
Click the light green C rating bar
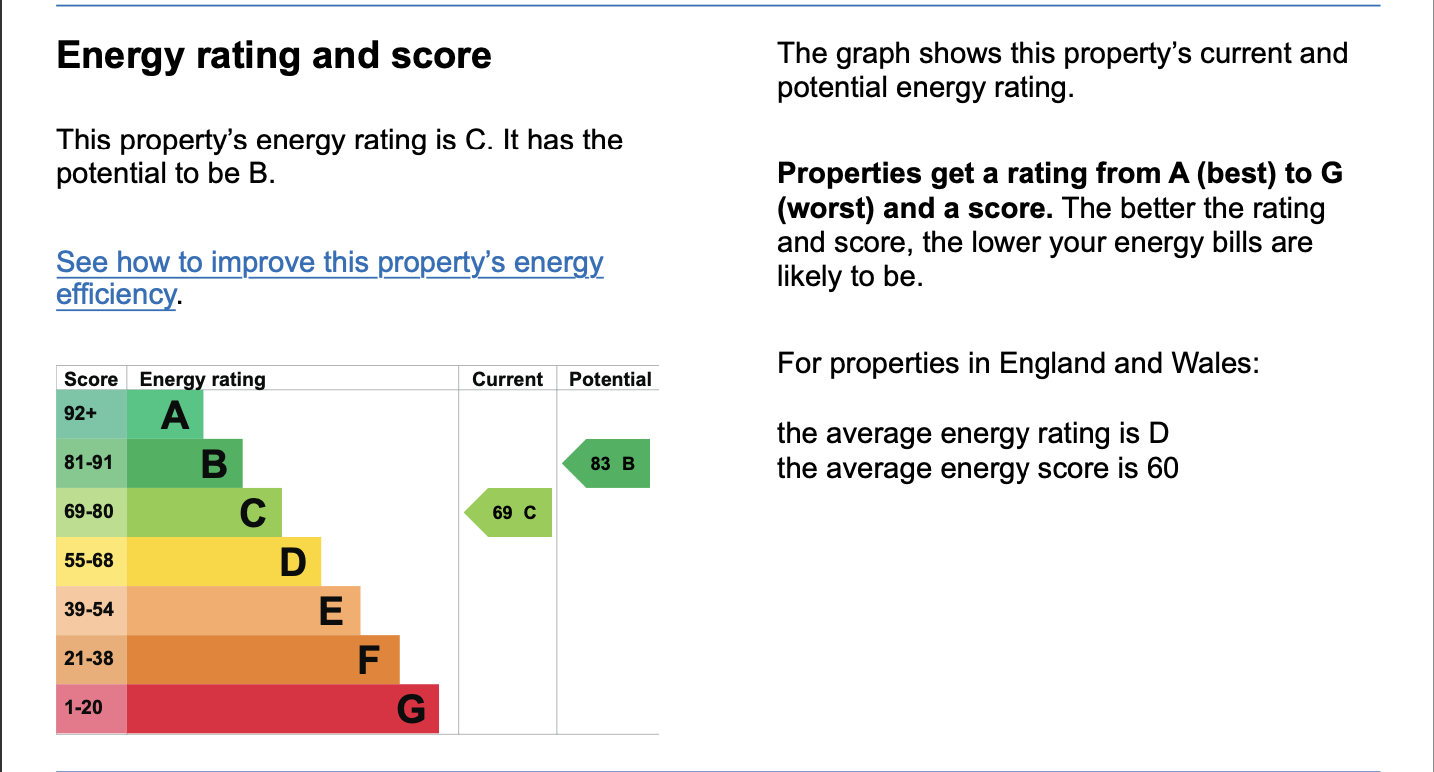coord(204,512)
